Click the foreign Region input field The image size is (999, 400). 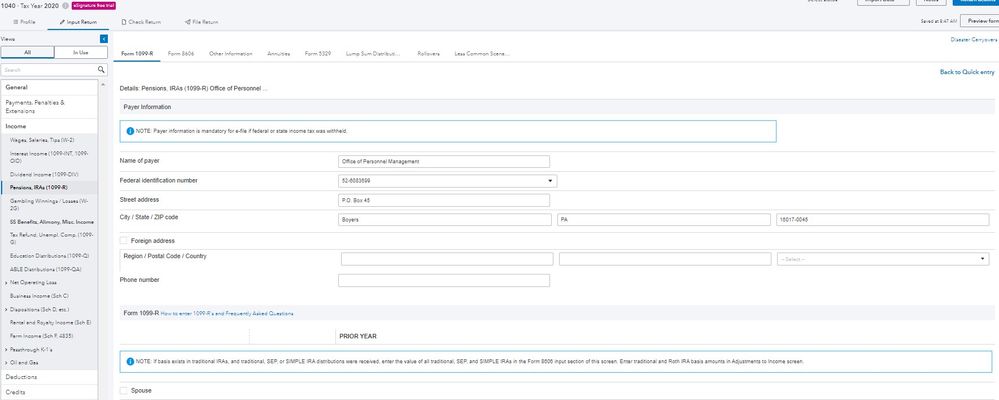(x=447, y=259)
